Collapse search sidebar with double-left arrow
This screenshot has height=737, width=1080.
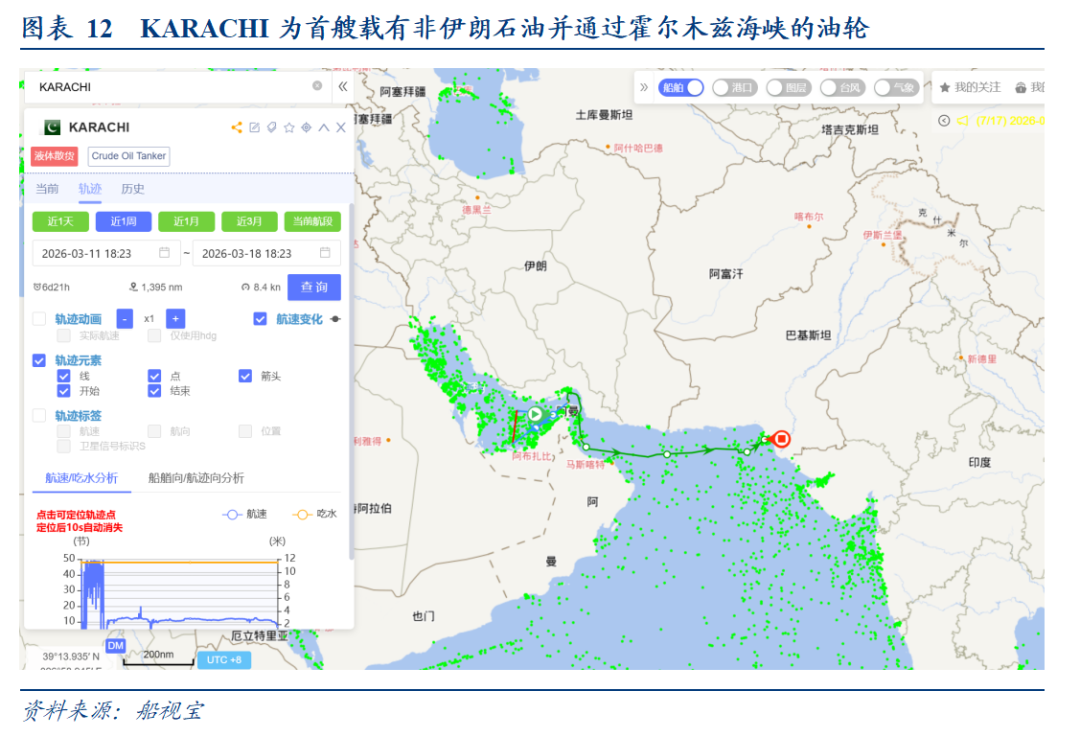point(343,87)
